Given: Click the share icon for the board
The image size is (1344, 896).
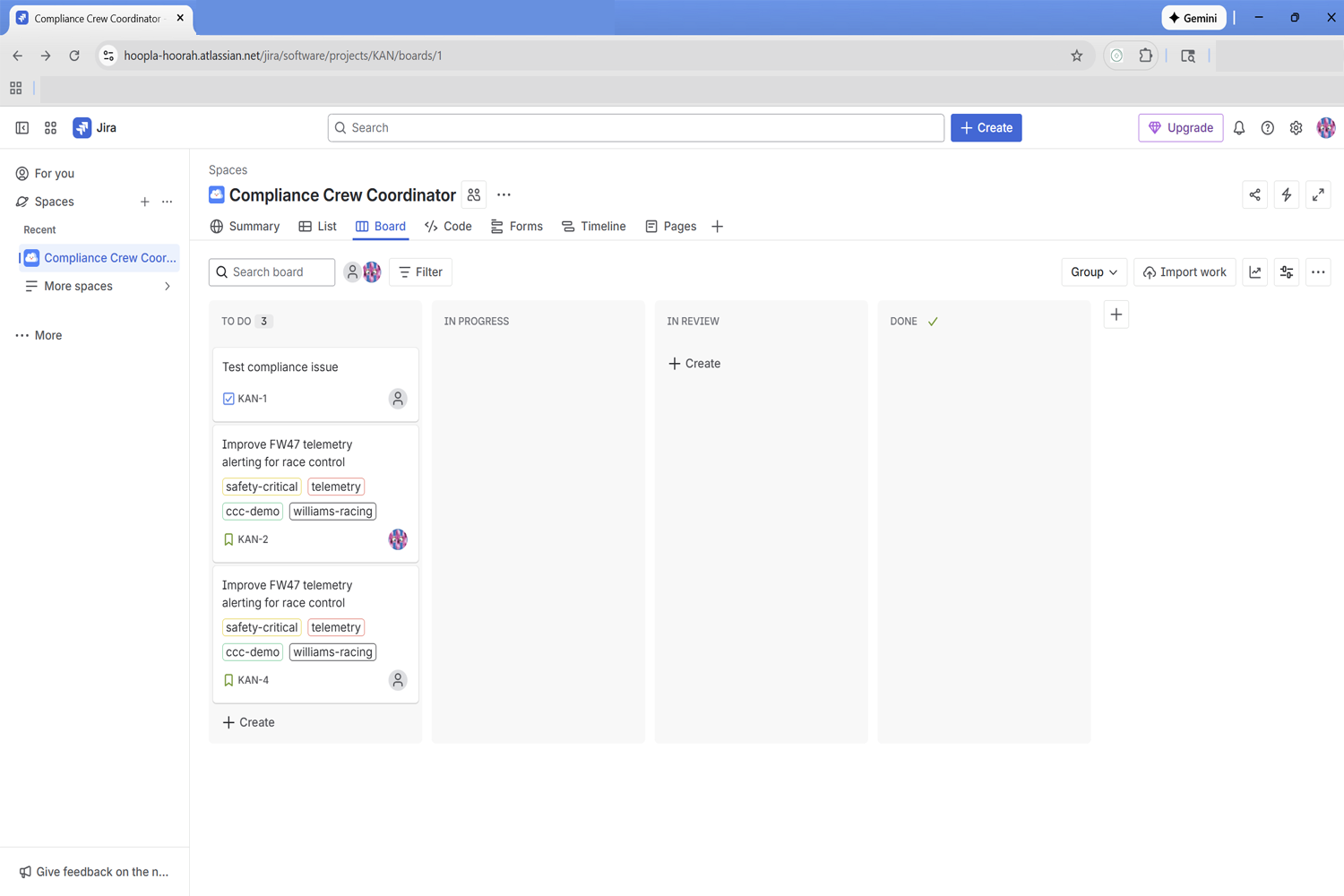Looking at the screenshot, I should [x=1255, y=195].
